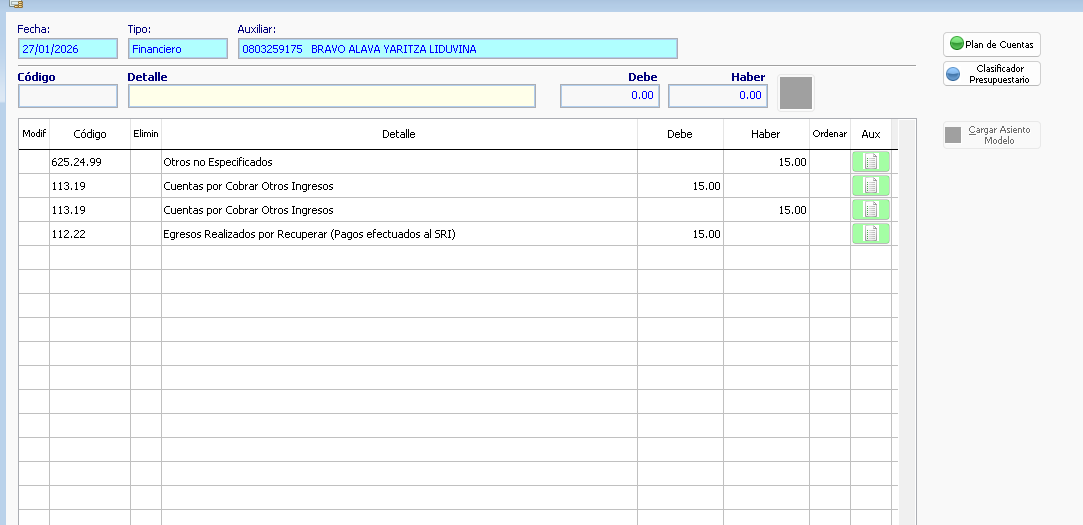Click the window icon in the title bar
The image size is (1083, 525).
16,4
